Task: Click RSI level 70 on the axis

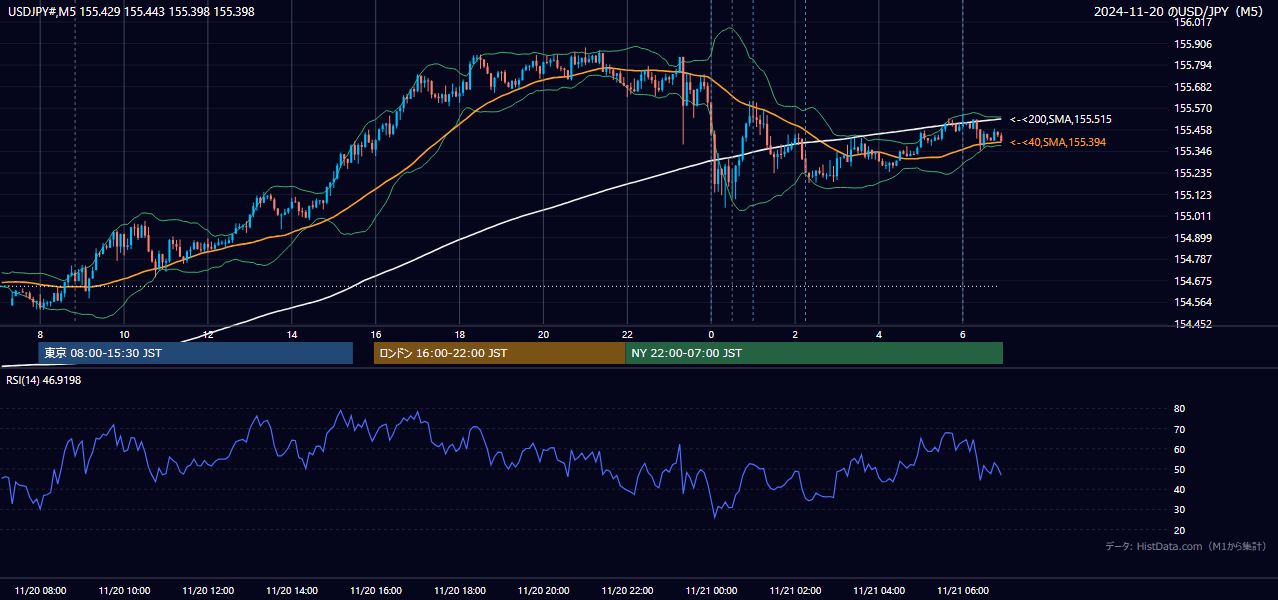Action: point(1180,429)
